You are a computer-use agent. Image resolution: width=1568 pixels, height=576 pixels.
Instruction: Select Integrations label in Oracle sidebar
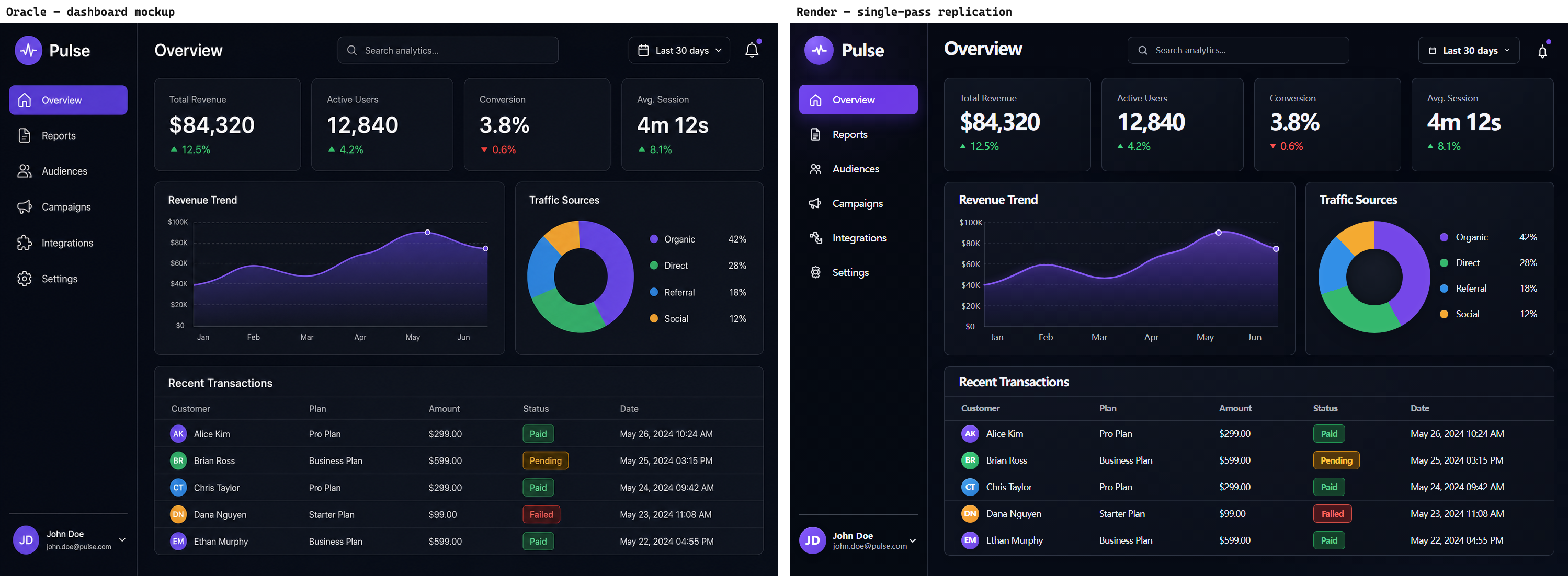click(67, 243)
